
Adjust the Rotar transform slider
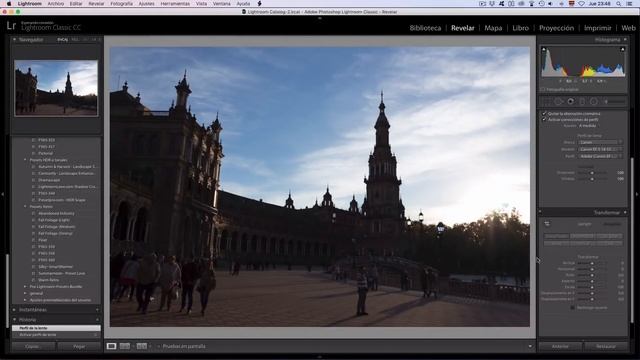(592, 275)
